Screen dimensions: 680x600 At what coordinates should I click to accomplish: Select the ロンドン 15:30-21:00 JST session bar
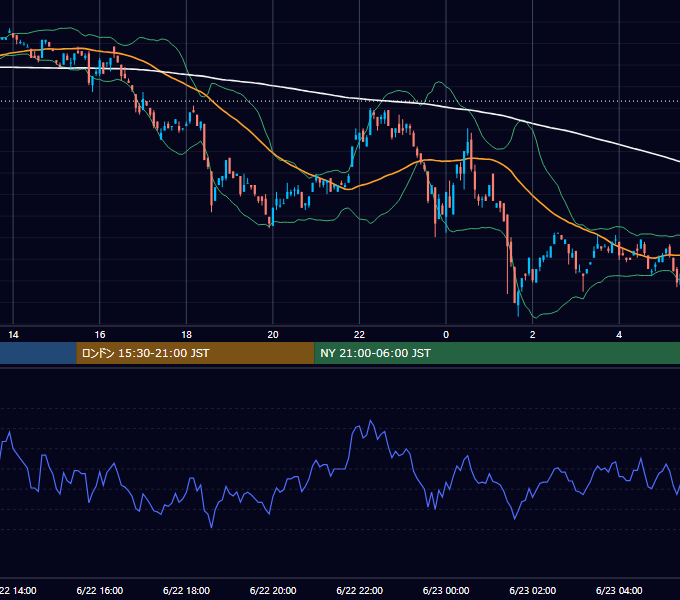tap(195, 353)
